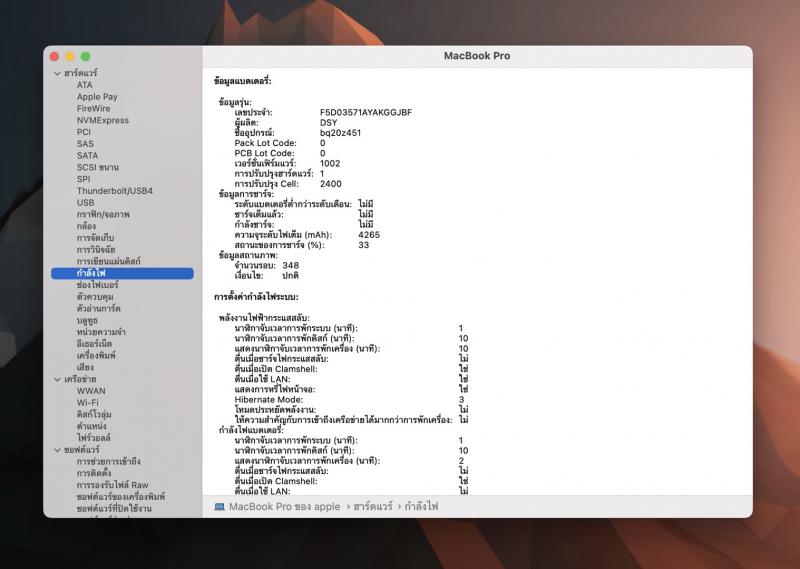
Task: Select NVMExpress in the sidebar
Action: pyautogui.click(x=103, y=120)
